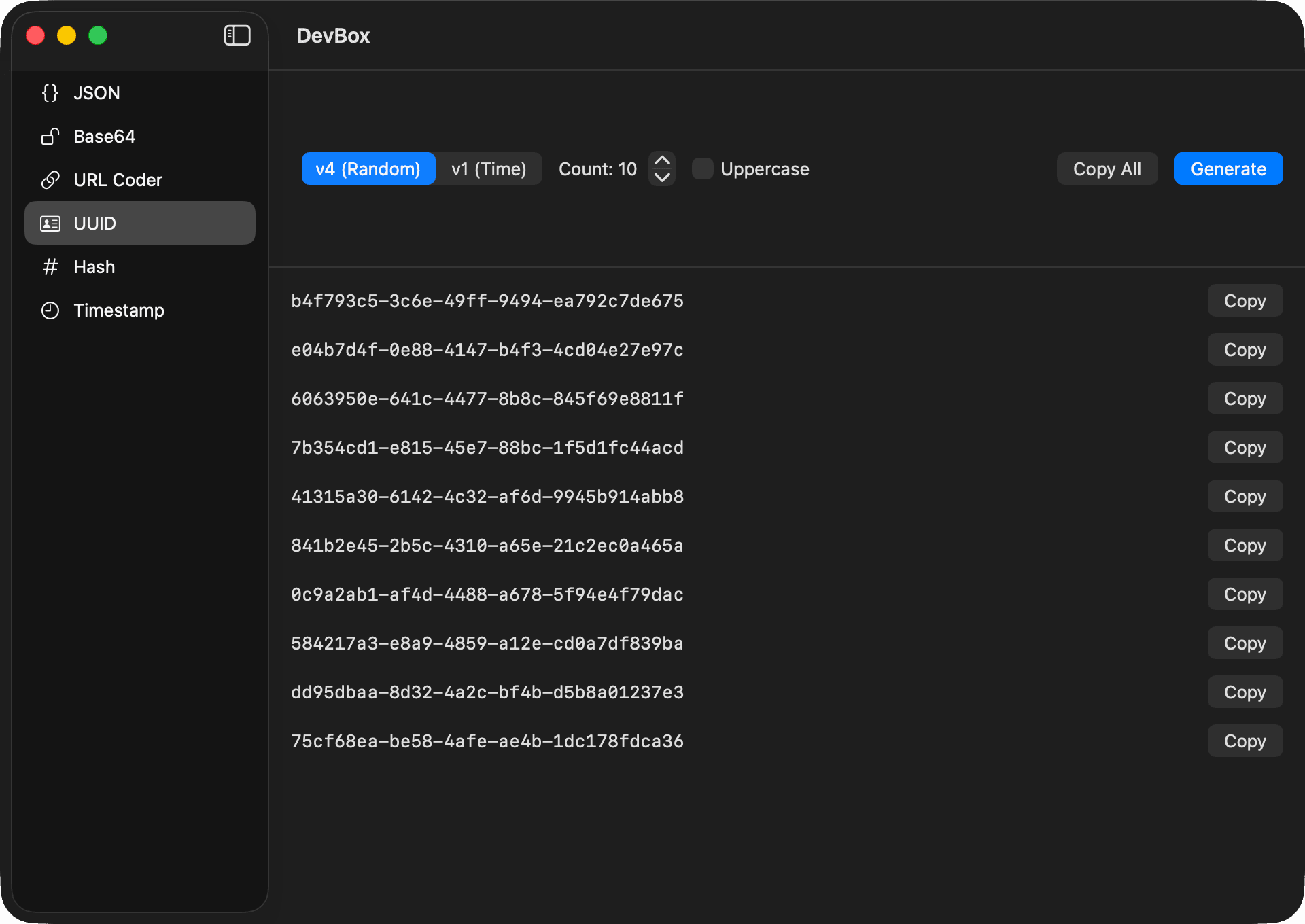Select UUID text e04b7d4f-0e88-4147-b4f3-4cd04e27e97c
Screen dimensions: 1305x924
click(487, 350)
